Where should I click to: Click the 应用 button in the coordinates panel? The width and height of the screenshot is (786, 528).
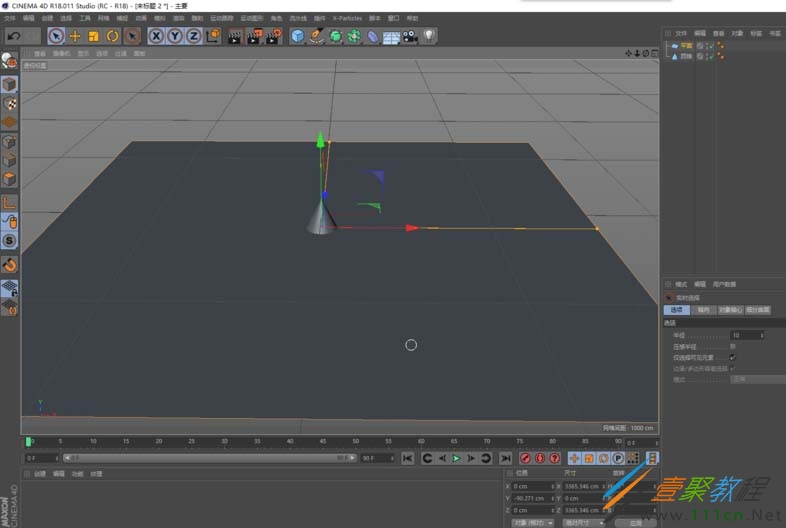click(635, 522)
